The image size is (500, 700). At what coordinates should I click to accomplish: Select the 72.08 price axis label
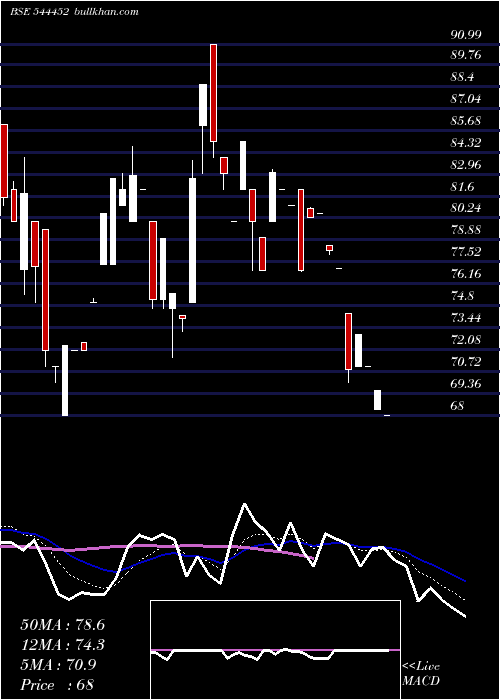[x=466, y=340]
